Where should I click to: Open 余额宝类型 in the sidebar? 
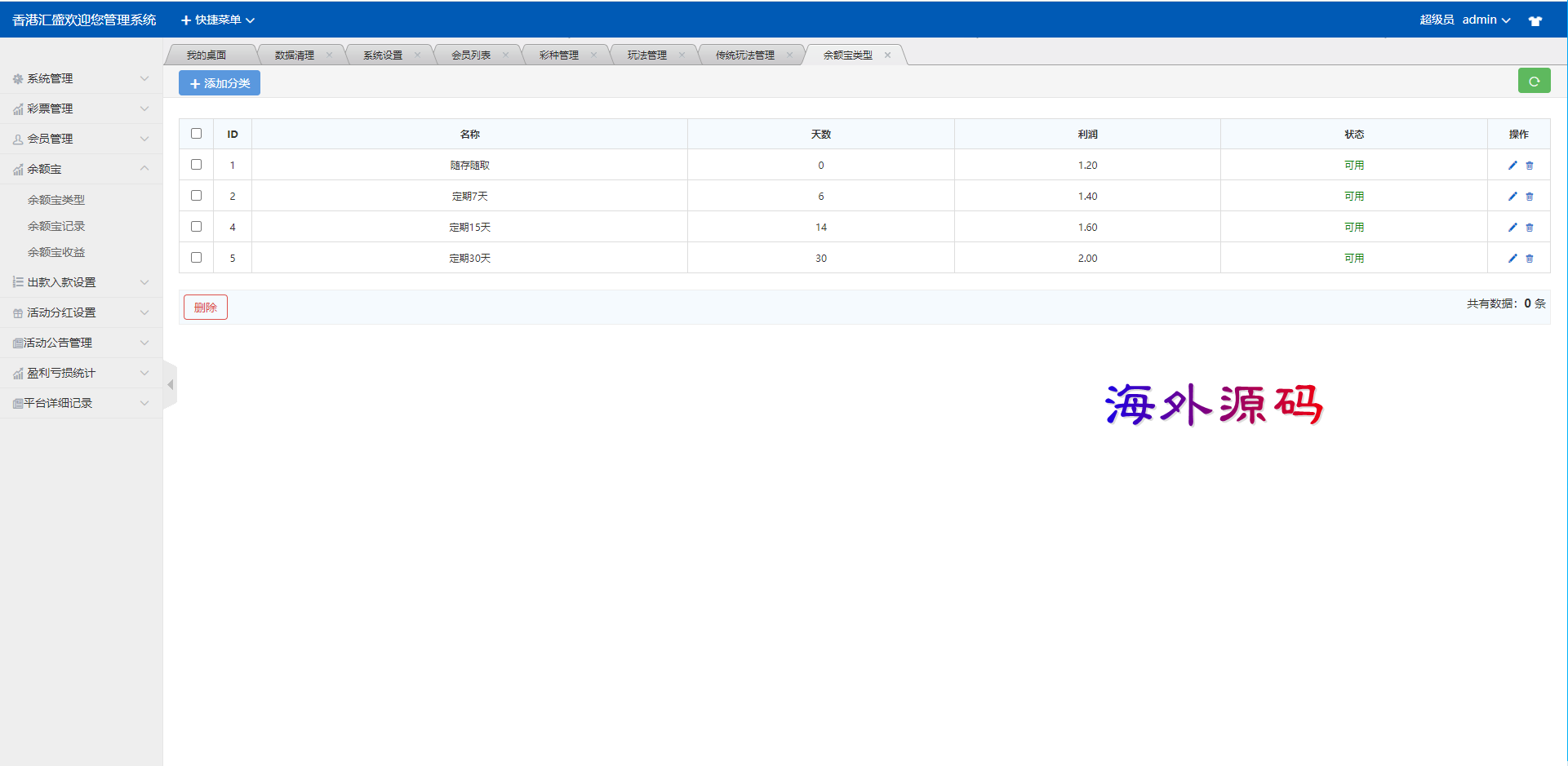(x=56, y=200)
